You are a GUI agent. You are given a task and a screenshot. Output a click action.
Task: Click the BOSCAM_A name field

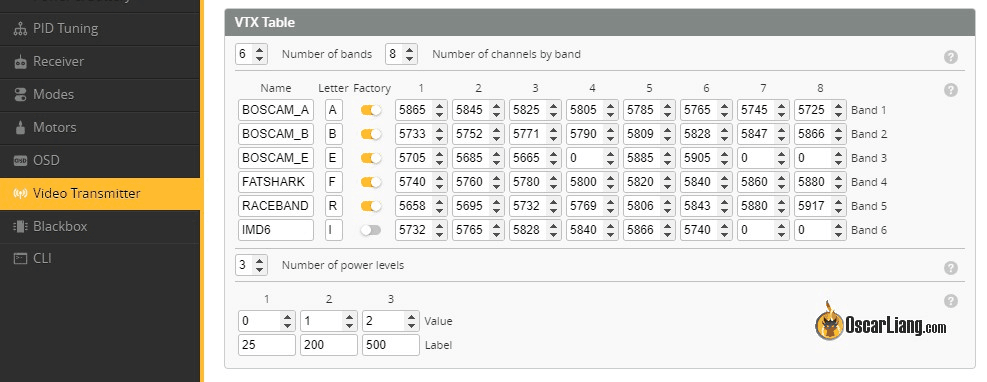click(x=276, y=110)
